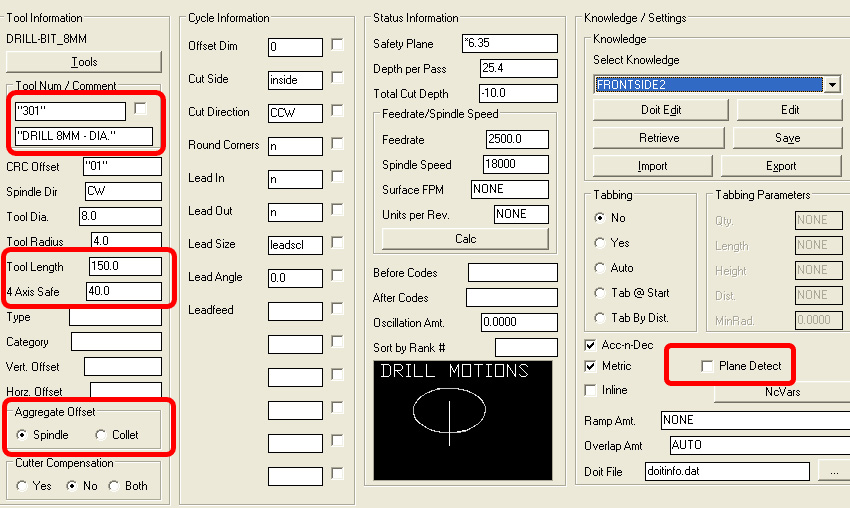The height and width of the screenshot is (508, 850).
Task: Edit the Tool Dia. value 8.0
Action: 120,216
